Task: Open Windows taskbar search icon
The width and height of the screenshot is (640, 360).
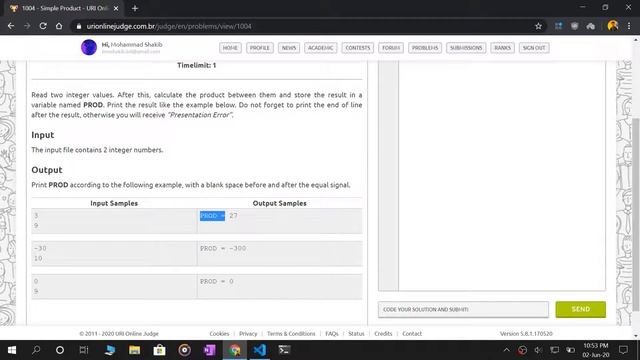Action: (x=36, y=350)
